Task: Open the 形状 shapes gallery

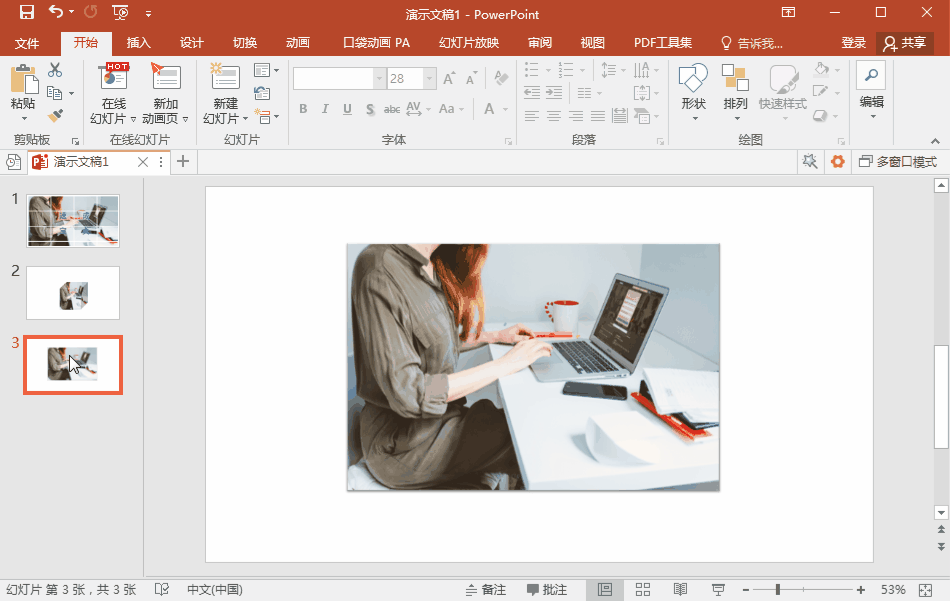Action: [693, 79]
